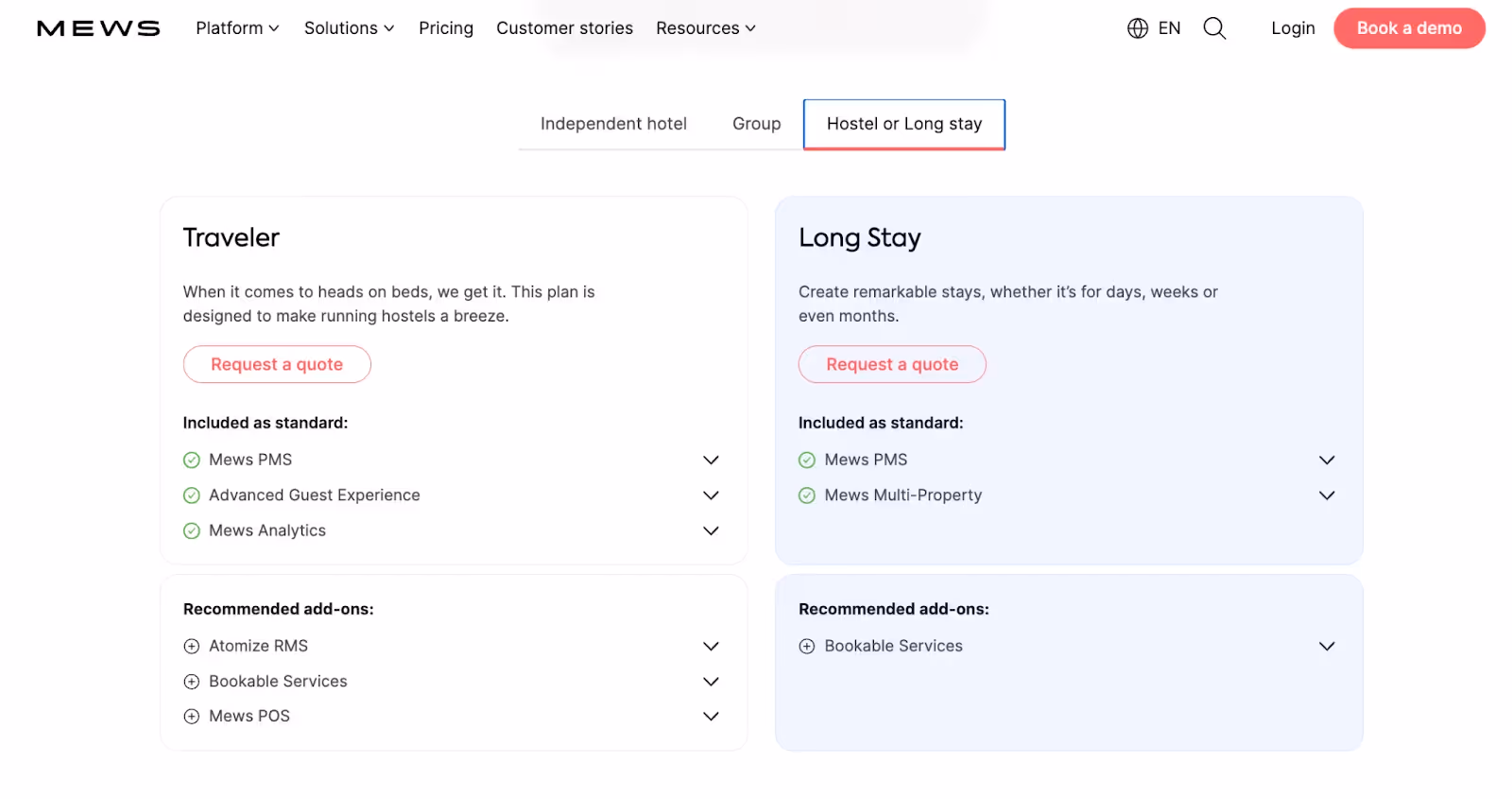Click plus icon beside Traveler Bookable Services
1512x799 pixels.
coord(192,682)
